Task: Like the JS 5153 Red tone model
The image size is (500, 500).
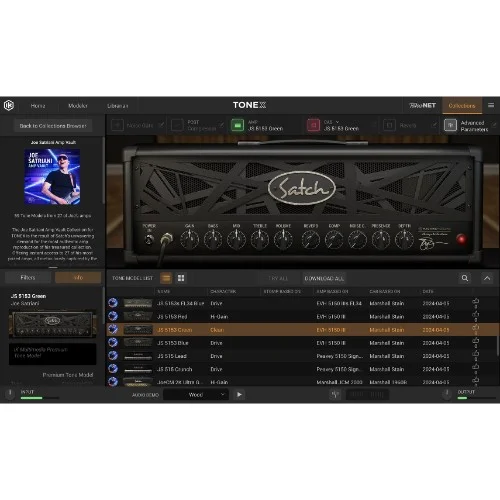Action: pyautogui.click(x=476, y=315)
